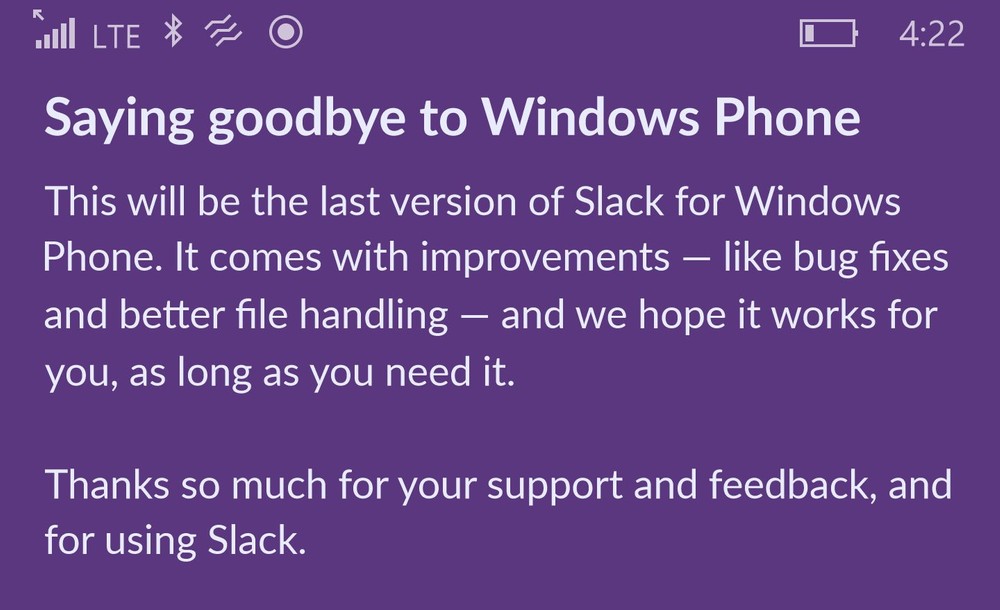Click the "improvements" word in the message
Viewport: 1000px width, 610px height.
coord(545,259)
